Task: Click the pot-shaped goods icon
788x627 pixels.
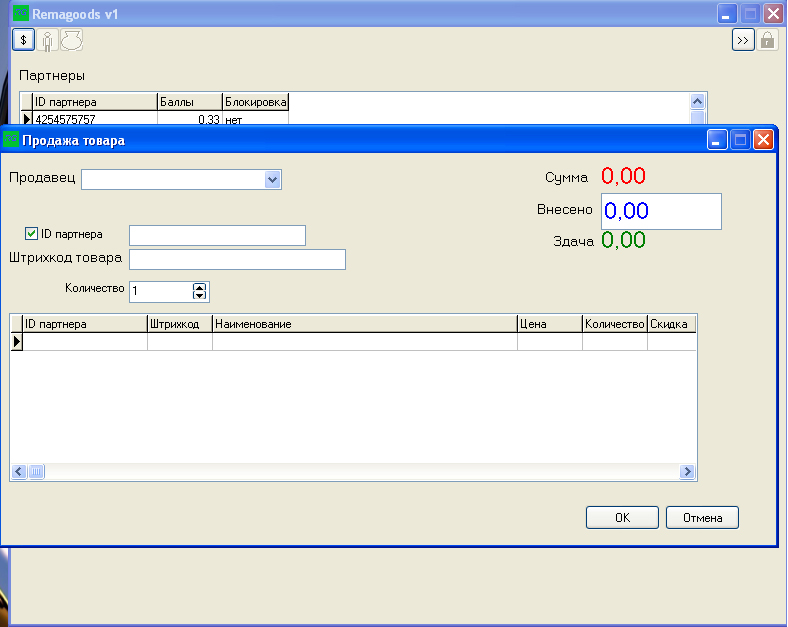Action: point(71,40)
